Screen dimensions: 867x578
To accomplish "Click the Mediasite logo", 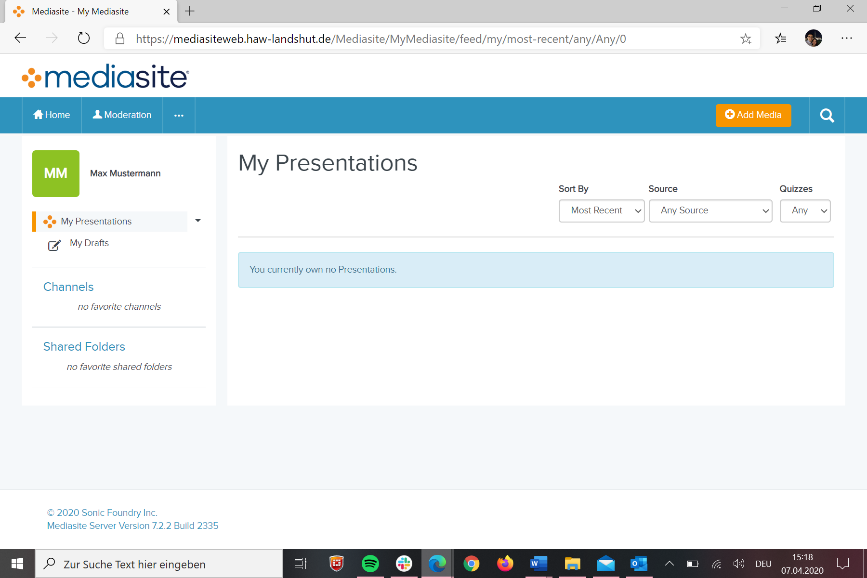I will (x=105, y=77).
